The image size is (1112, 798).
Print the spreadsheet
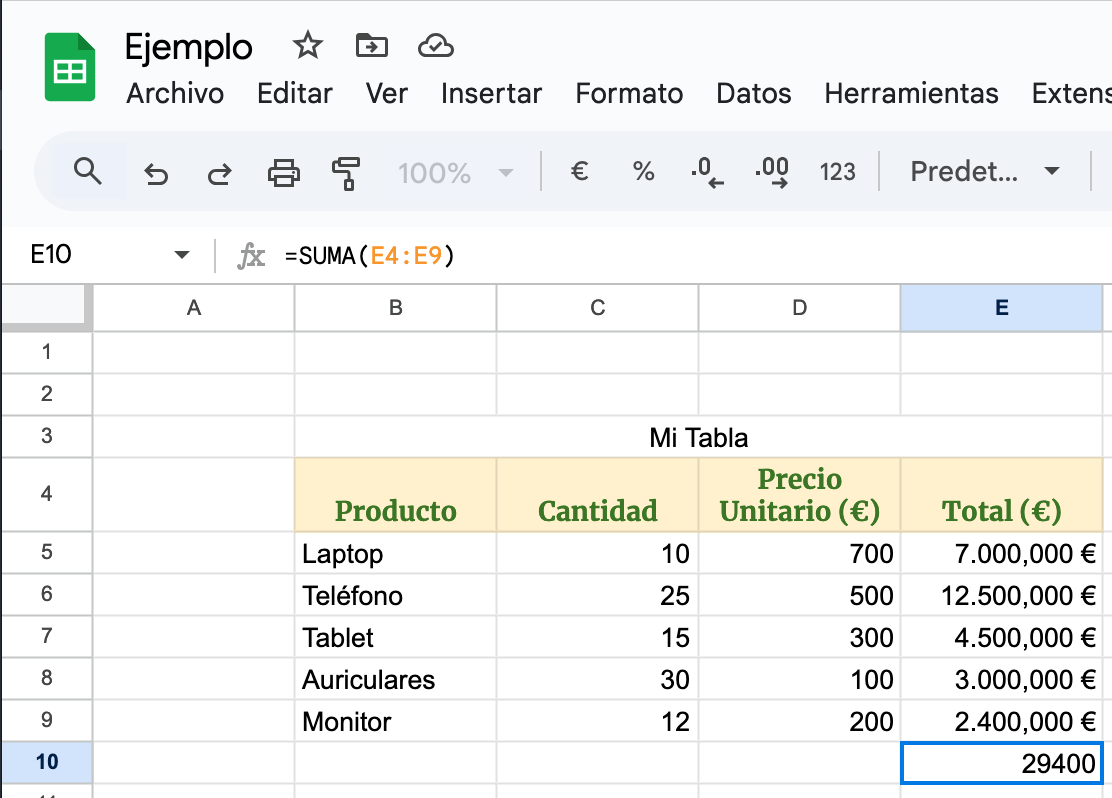coord(284,173)
